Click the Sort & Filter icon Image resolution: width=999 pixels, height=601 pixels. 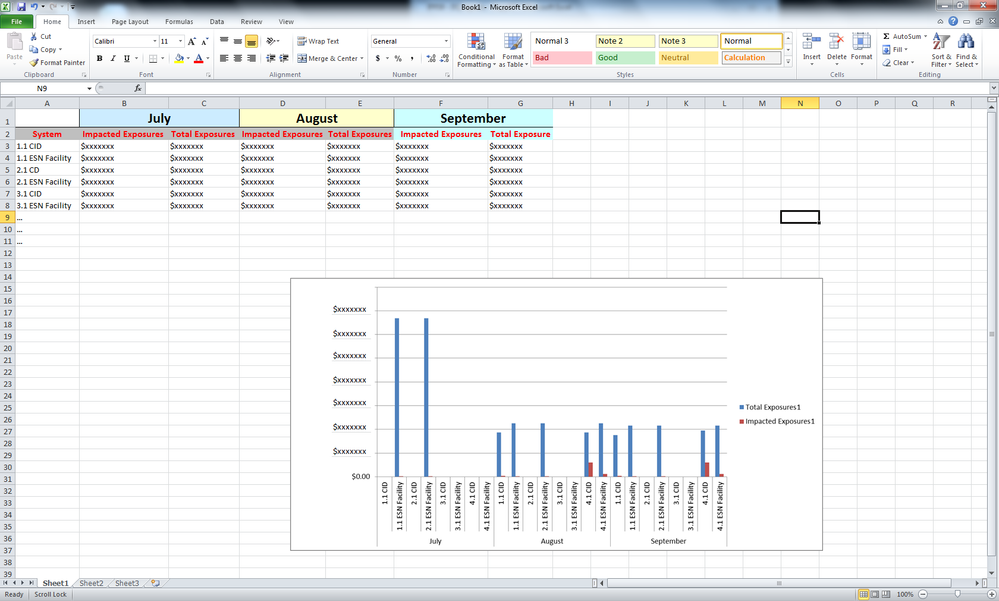pyautogui.click(x=941, y=42)
